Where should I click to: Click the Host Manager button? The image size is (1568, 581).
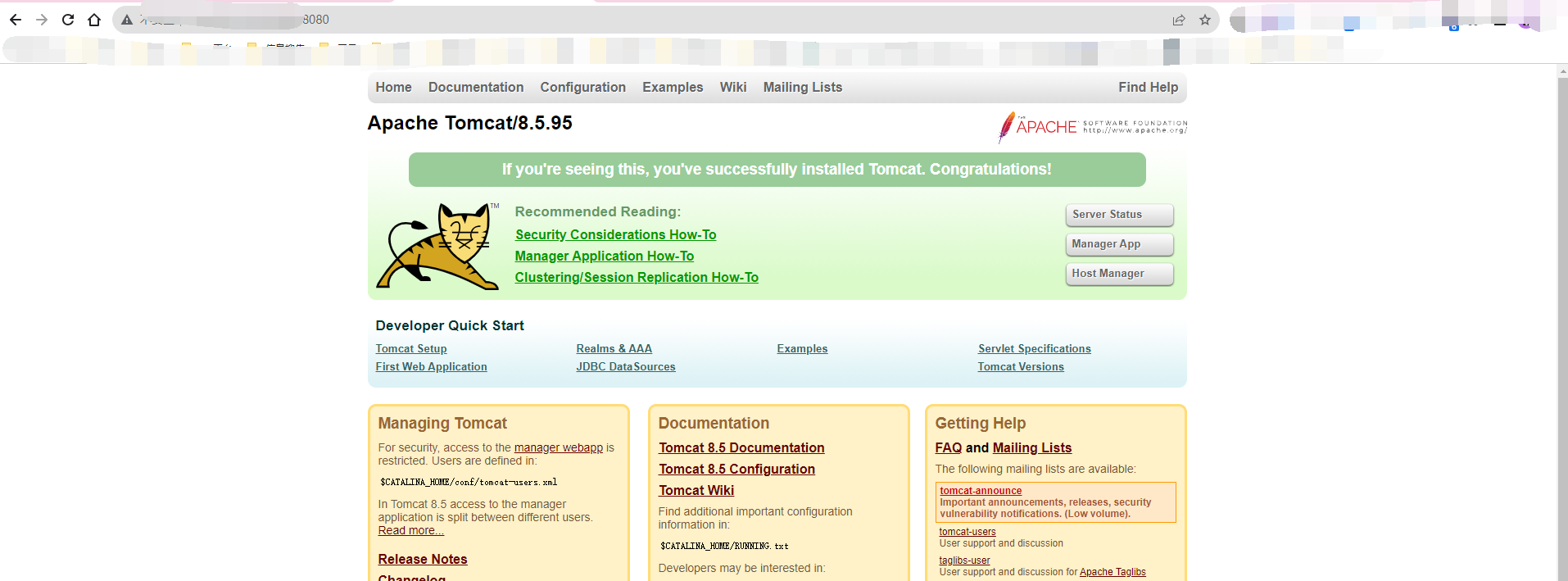1119,274
